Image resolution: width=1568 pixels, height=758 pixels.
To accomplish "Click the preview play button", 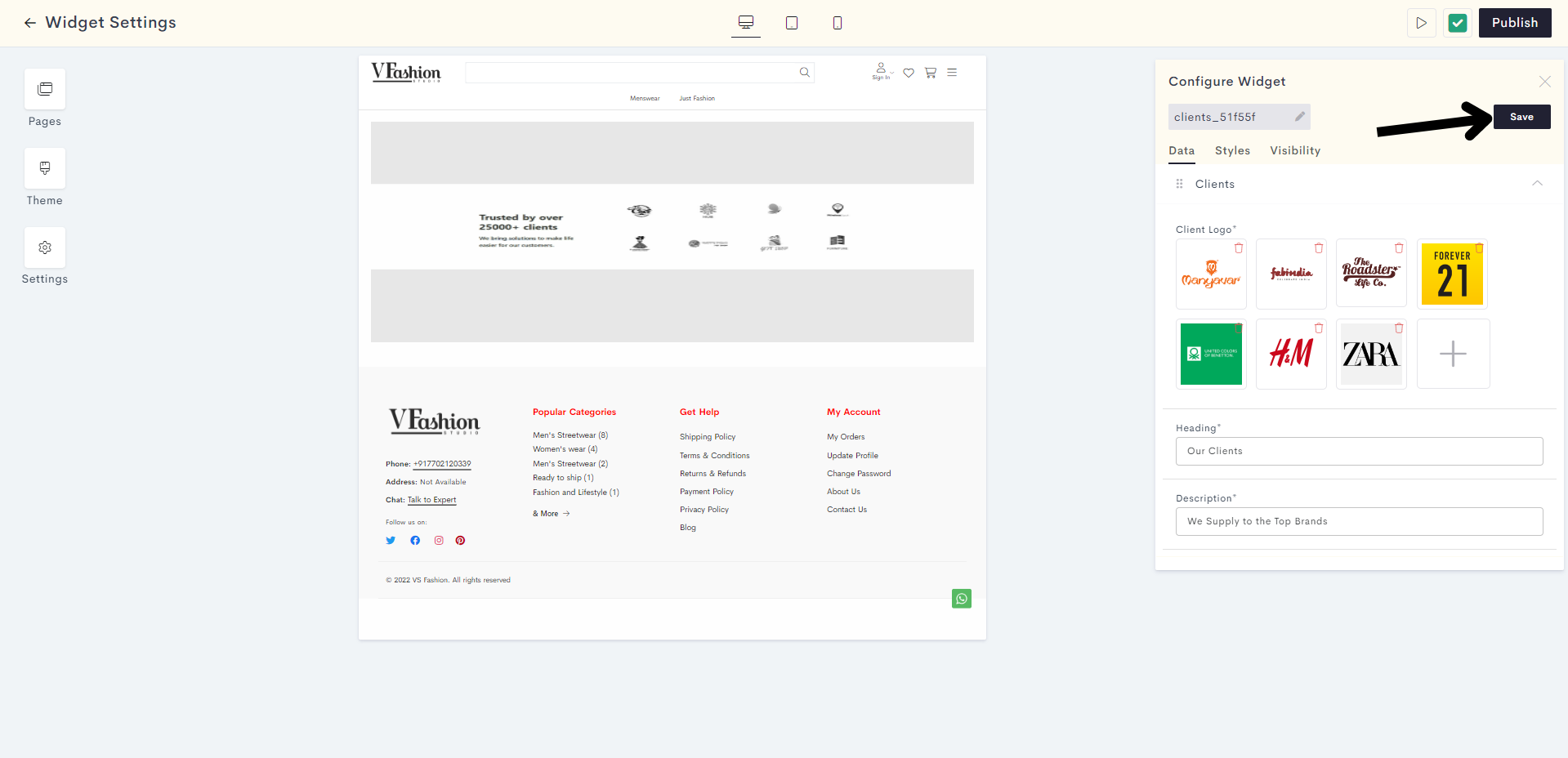I will (x=1422, y=23).
